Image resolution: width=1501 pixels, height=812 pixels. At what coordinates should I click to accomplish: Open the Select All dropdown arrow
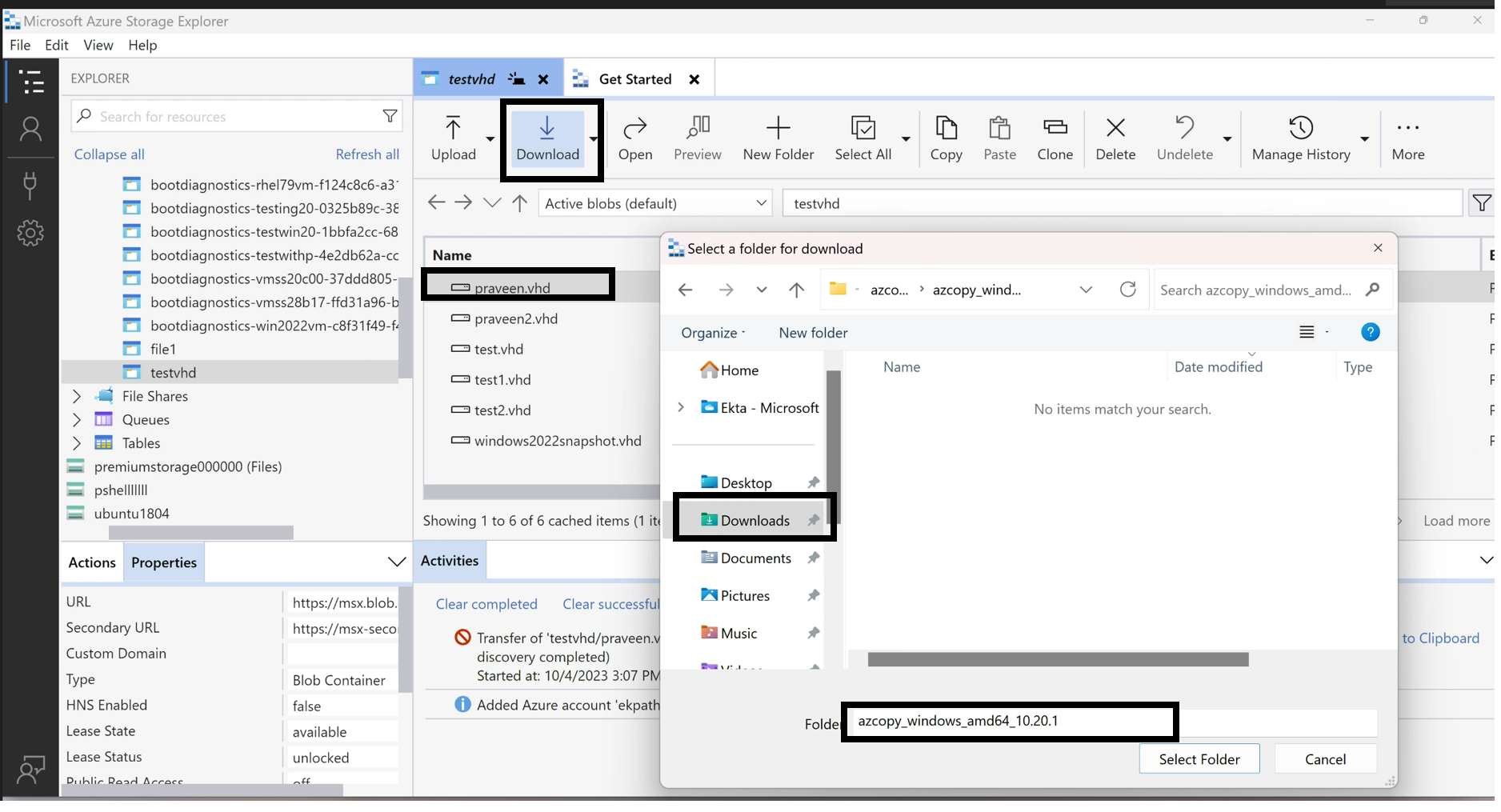point(906,139)
